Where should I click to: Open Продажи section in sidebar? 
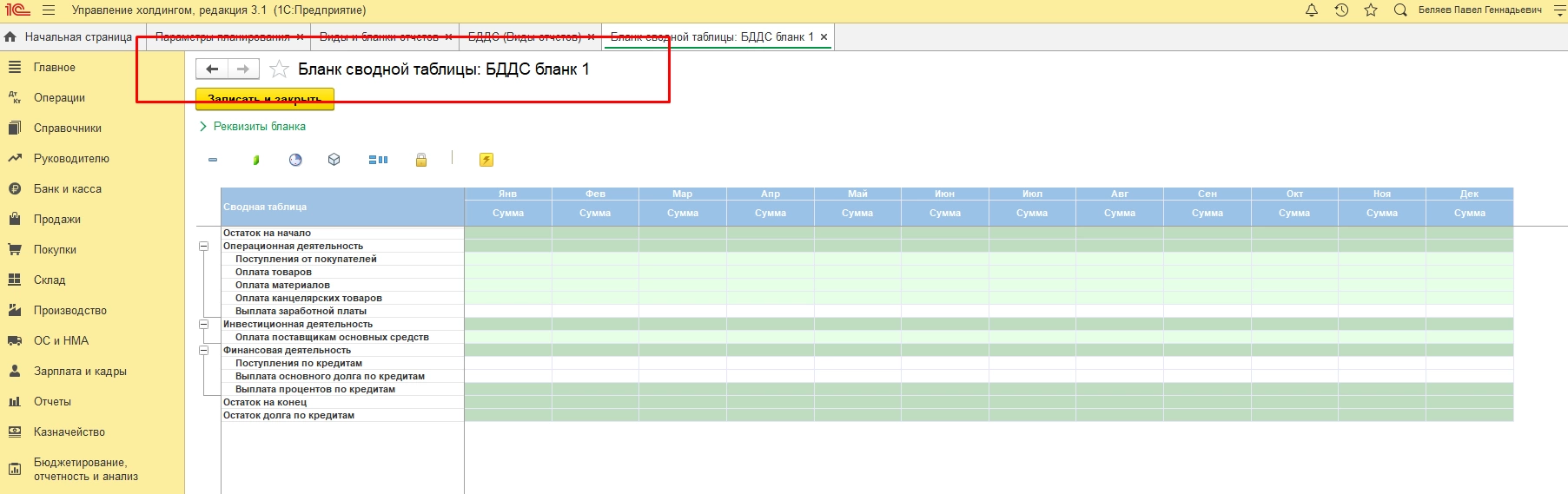pyautogui.click(x=56, y=219)
